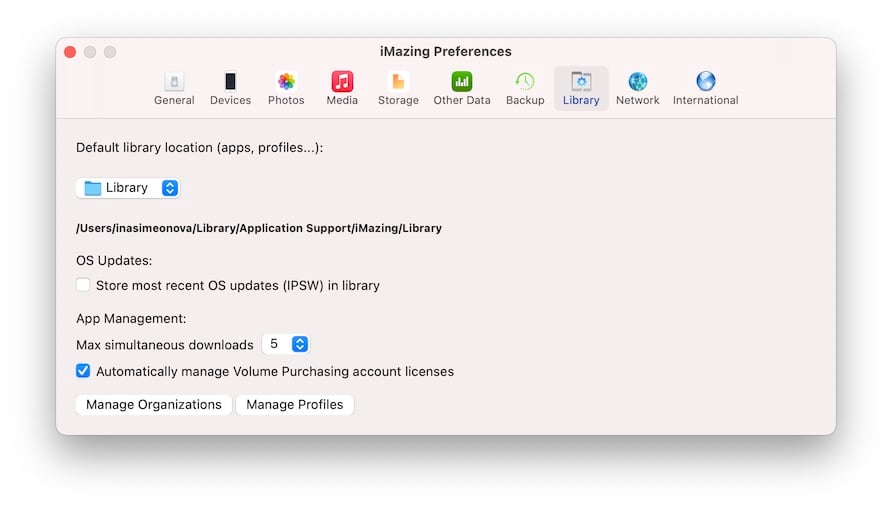
Task: Switch to International preferences
Action: pyautogui.click(x=705, y=89)
